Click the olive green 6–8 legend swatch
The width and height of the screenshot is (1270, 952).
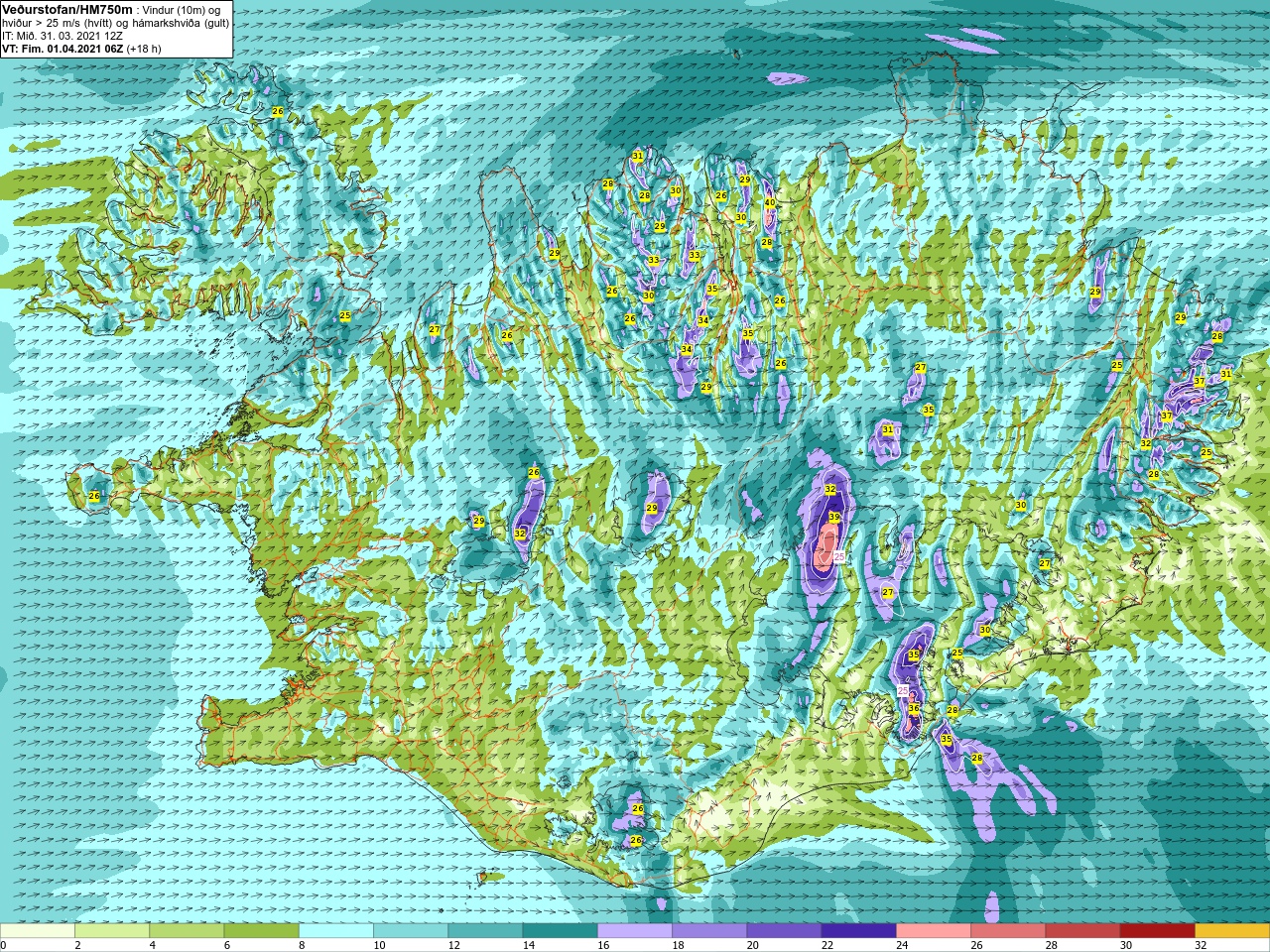(x=261, y=931)
